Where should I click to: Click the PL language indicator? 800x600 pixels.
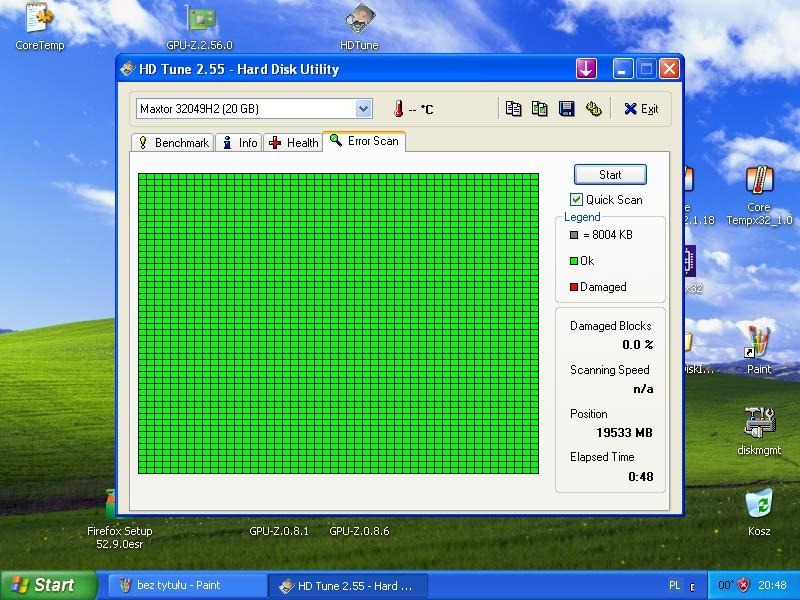click(674, 585)
